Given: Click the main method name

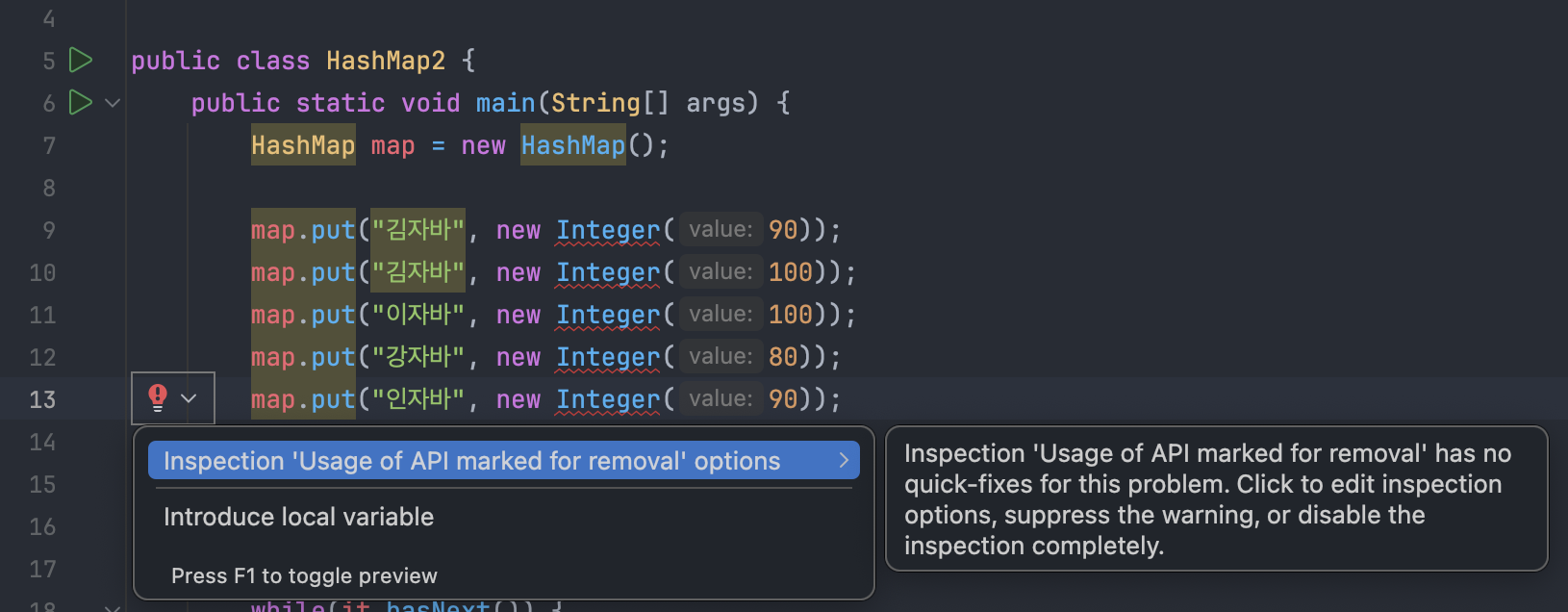Looking at the screenshot, I should pyautogui.click(x=505, y=103).
